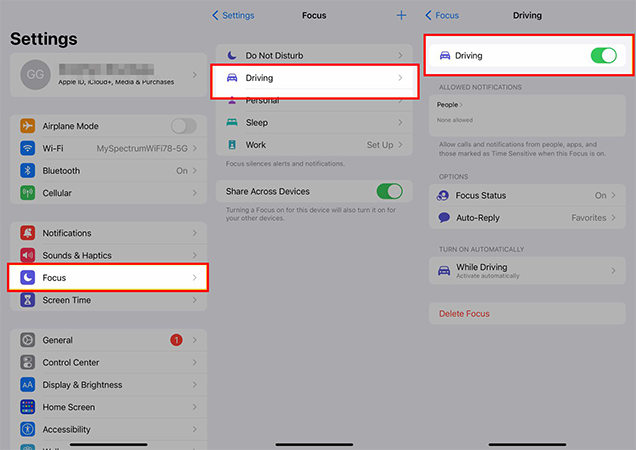Enable Airplane Mode switch
This screenshot has width=636, height=450.
[x=183, y=126]
